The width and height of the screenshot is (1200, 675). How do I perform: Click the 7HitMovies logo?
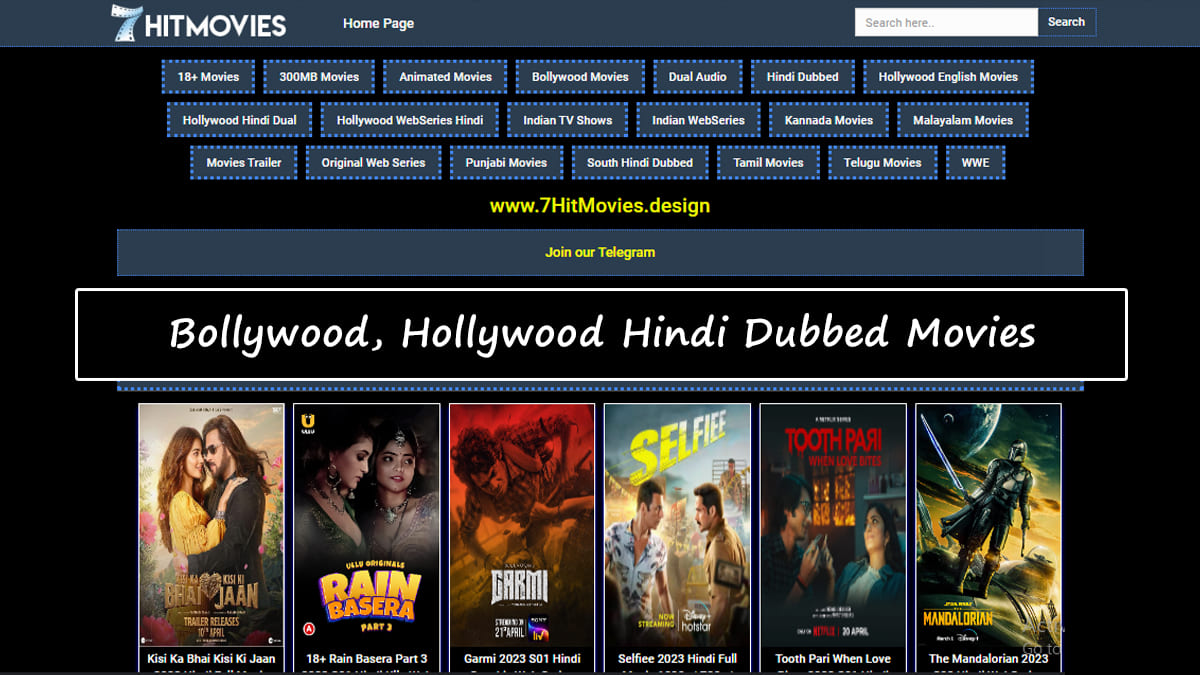point(199,23)
